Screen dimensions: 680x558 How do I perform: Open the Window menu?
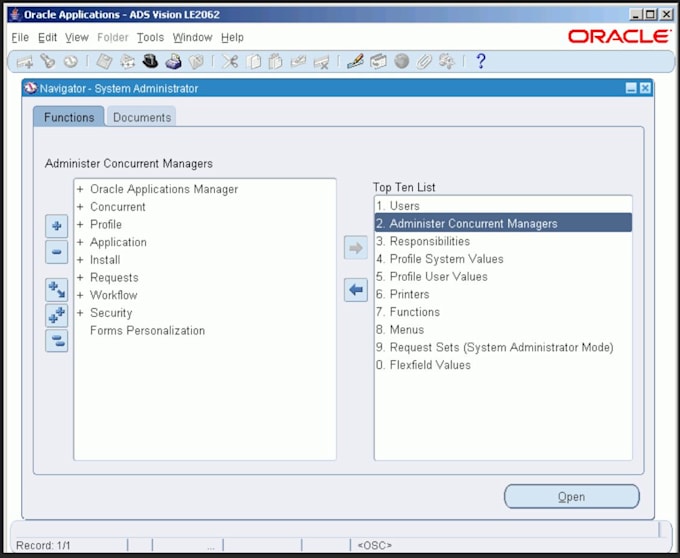click(x=193, y=38)
